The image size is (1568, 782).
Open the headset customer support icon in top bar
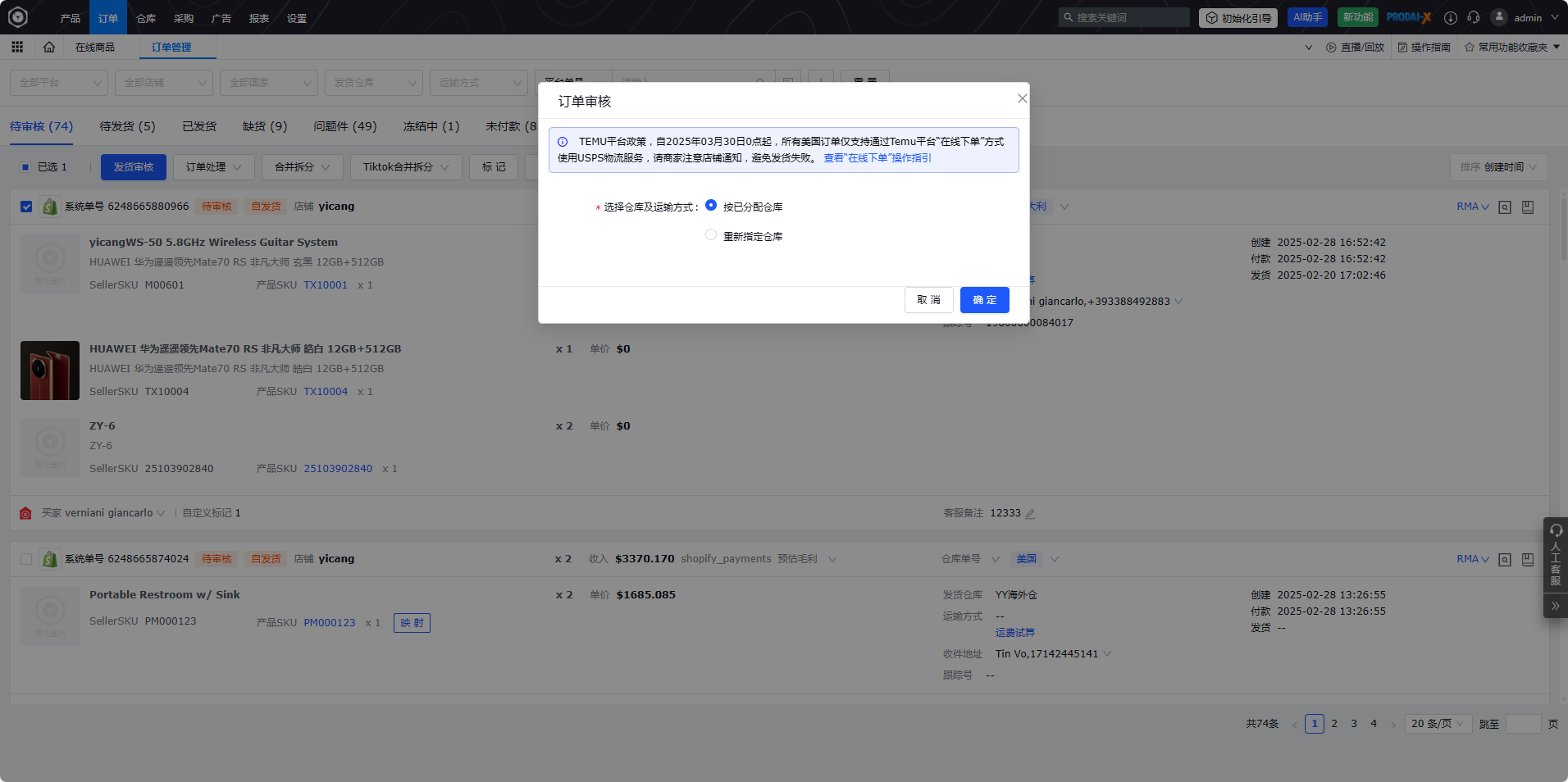click(1475, 17)
